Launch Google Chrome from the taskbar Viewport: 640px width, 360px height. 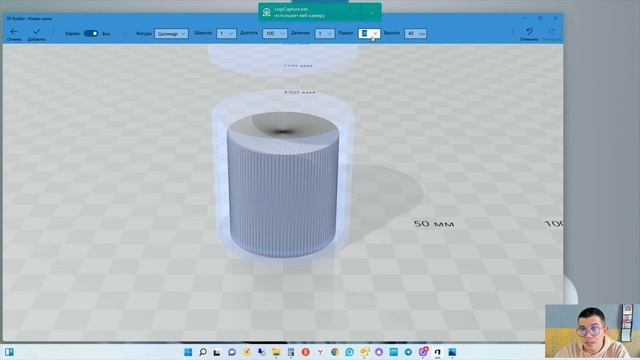335,352
